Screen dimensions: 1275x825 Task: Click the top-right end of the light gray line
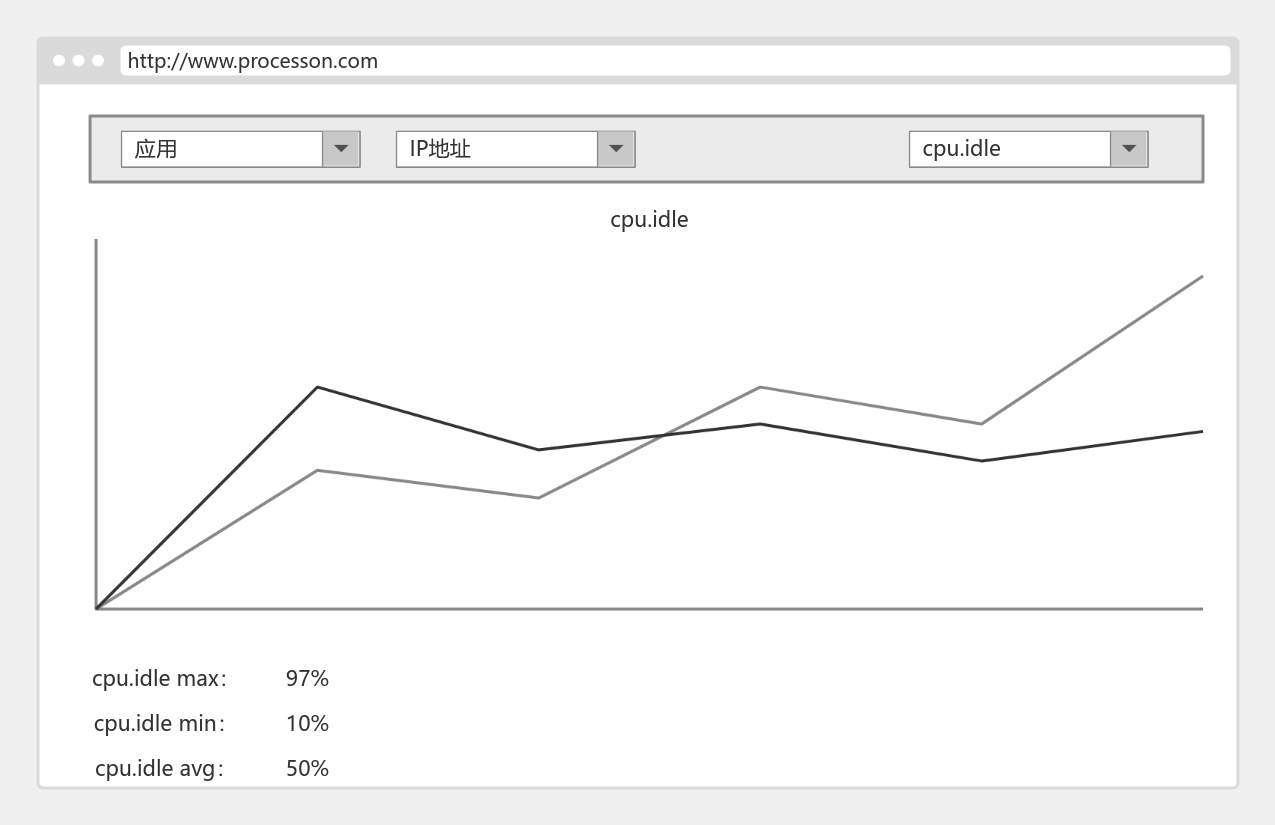(x=1200, y=277)
